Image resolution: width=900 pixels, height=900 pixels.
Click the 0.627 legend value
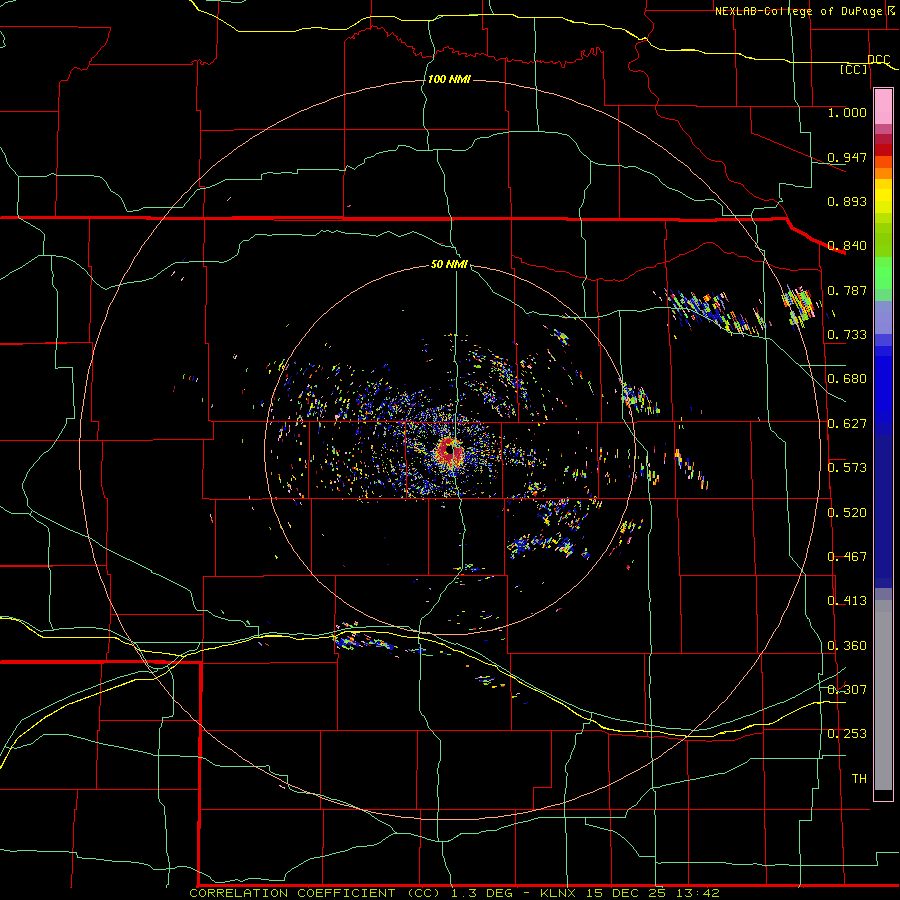847,424
